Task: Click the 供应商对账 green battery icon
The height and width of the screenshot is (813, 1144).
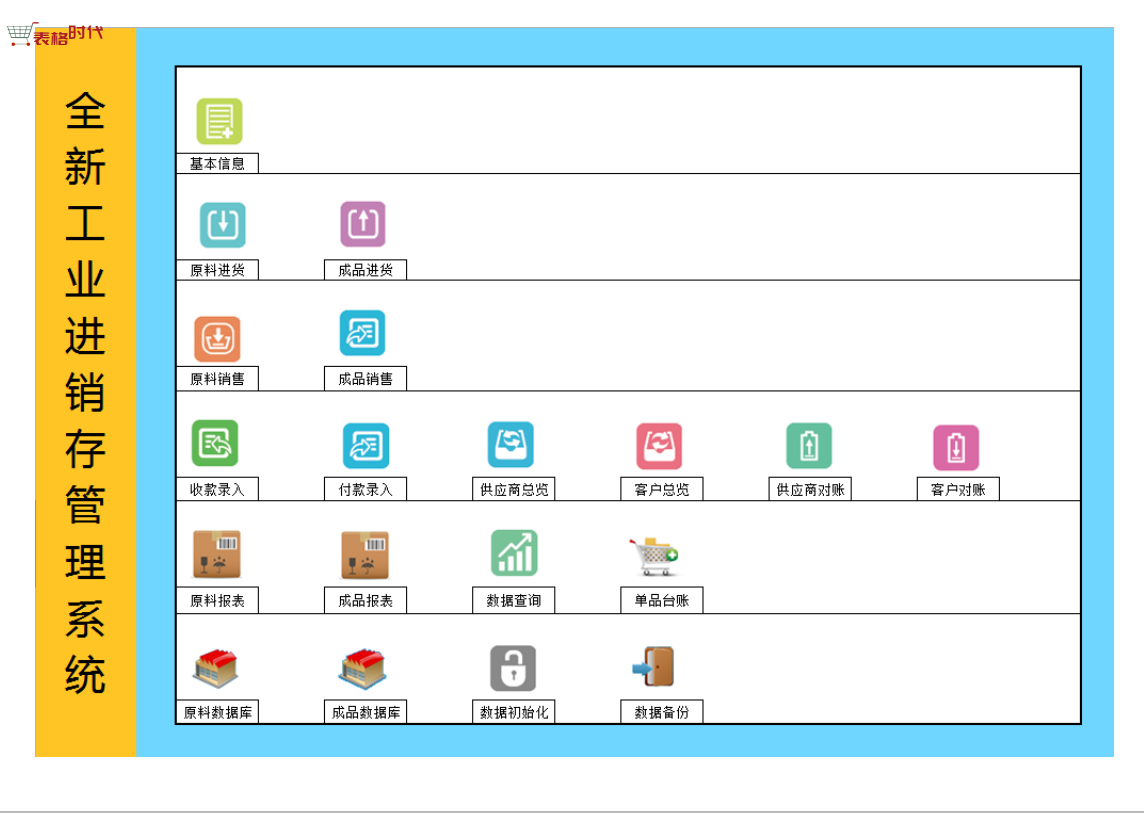Action: (x=809, y=446)
